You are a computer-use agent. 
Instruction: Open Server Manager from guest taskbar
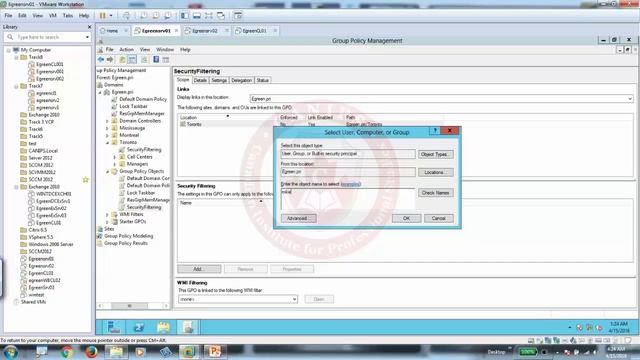pos(114,327)
